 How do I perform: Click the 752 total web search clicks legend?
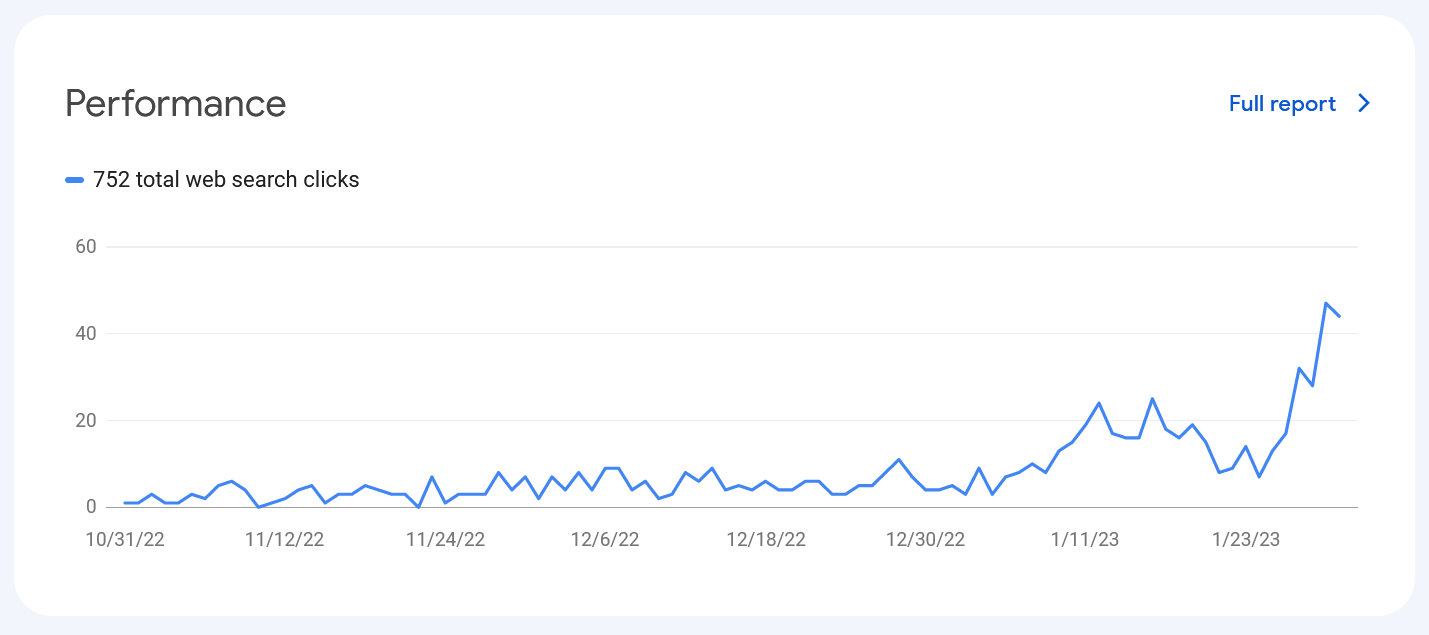pyautogui.click(x=212, y=180)
